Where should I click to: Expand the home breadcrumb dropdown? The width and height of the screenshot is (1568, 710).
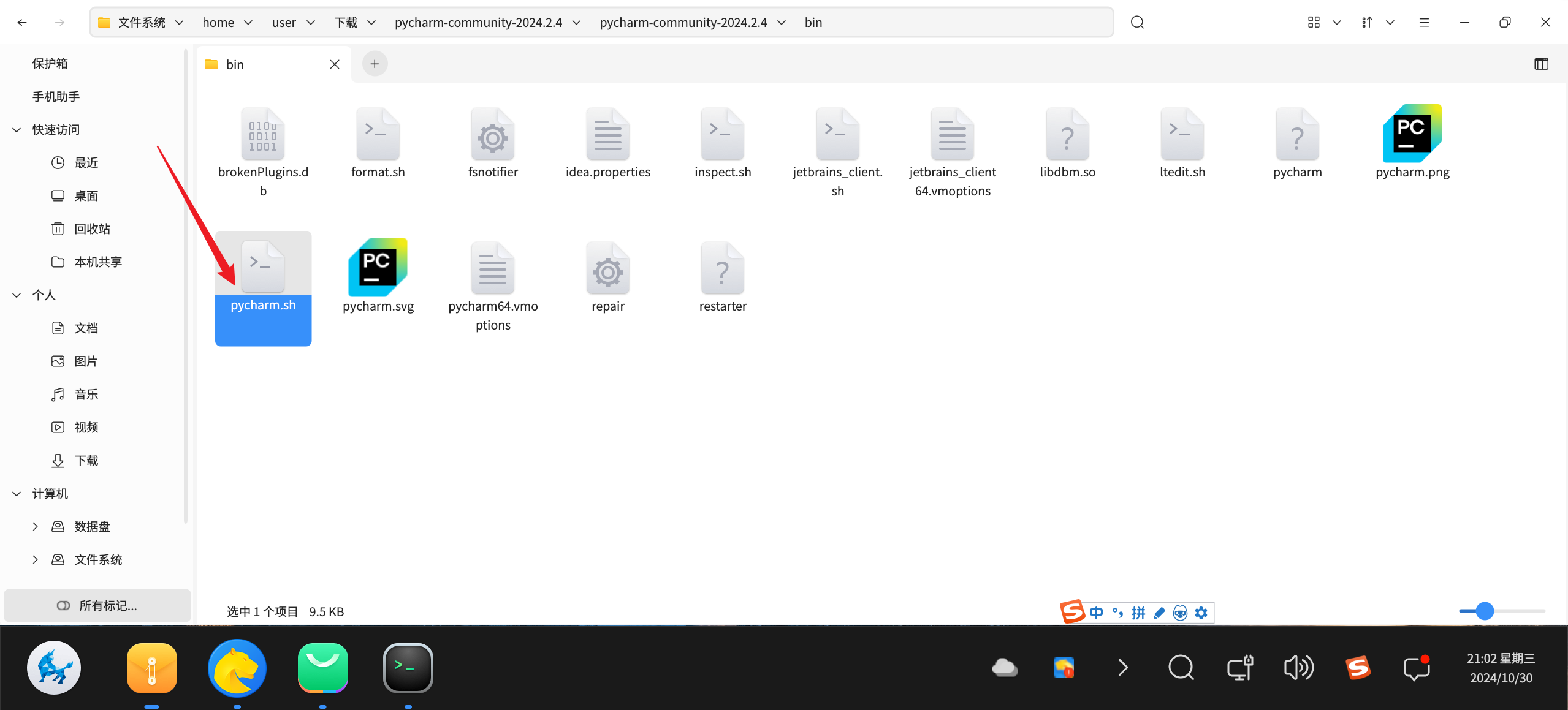coord(248,23)
